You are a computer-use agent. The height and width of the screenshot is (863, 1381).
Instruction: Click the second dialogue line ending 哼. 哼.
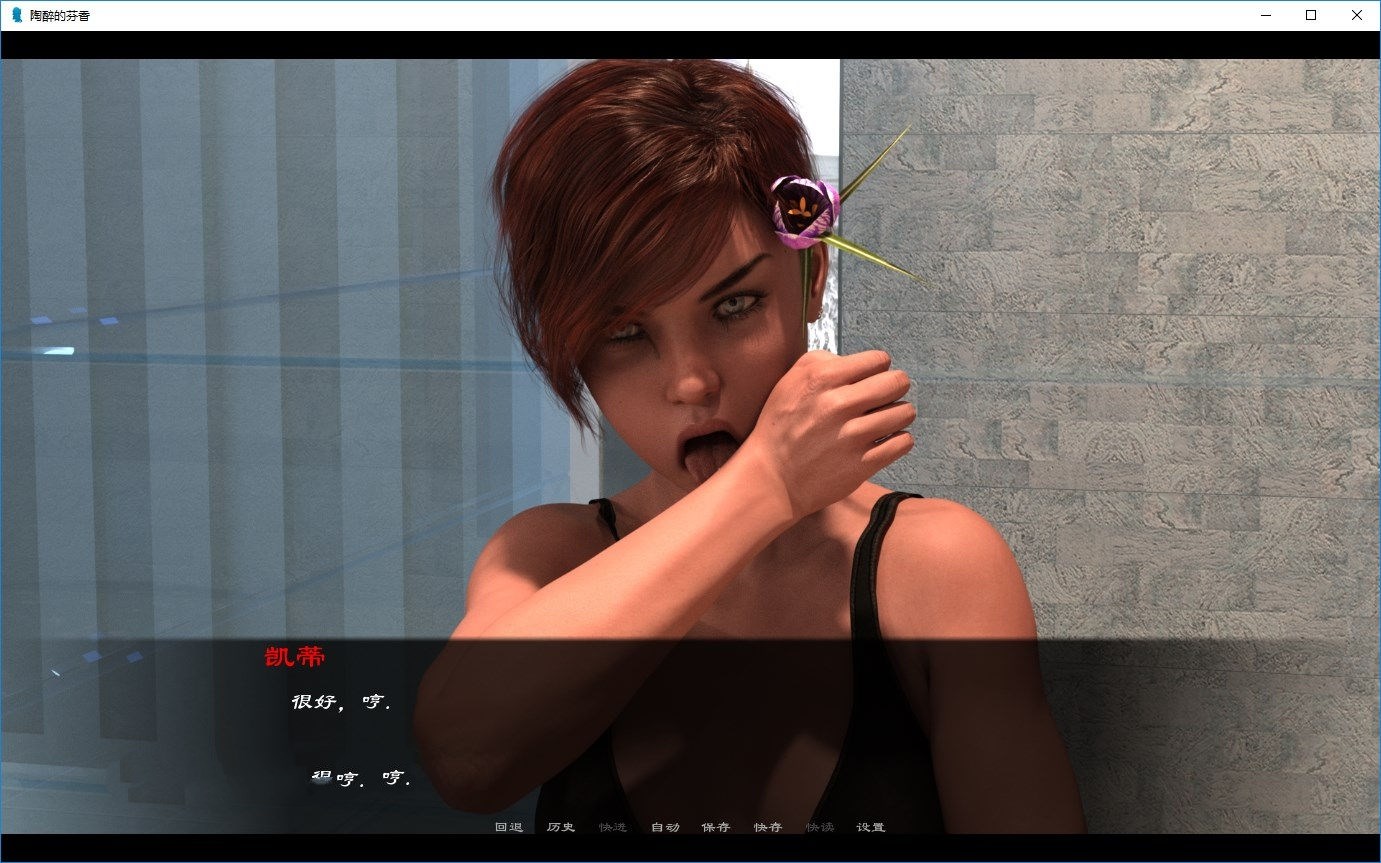tap(361, 777)
